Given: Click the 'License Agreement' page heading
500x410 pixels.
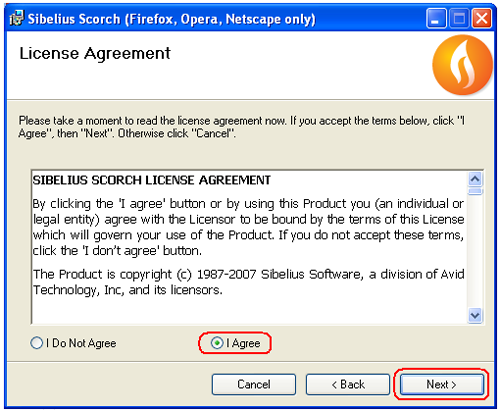Looking at the screenshot, I should click(95, 54).
